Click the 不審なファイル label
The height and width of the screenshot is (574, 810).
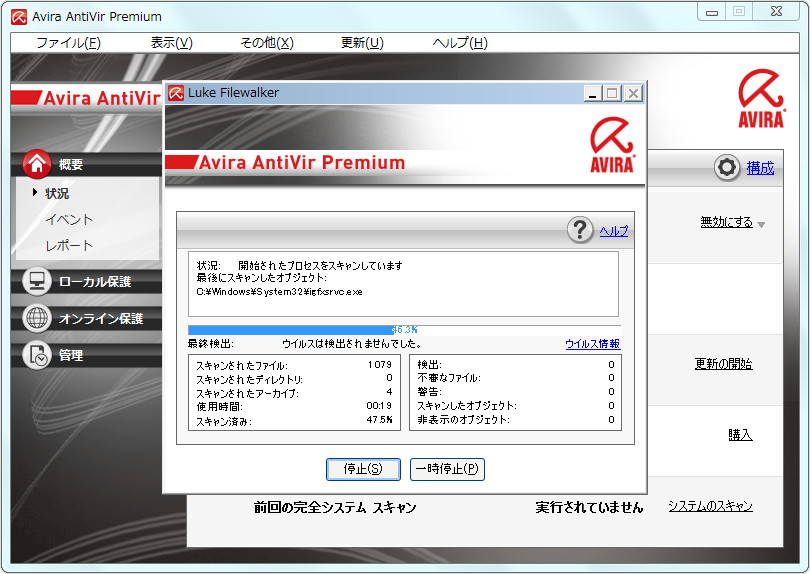[x=449, y=378]
